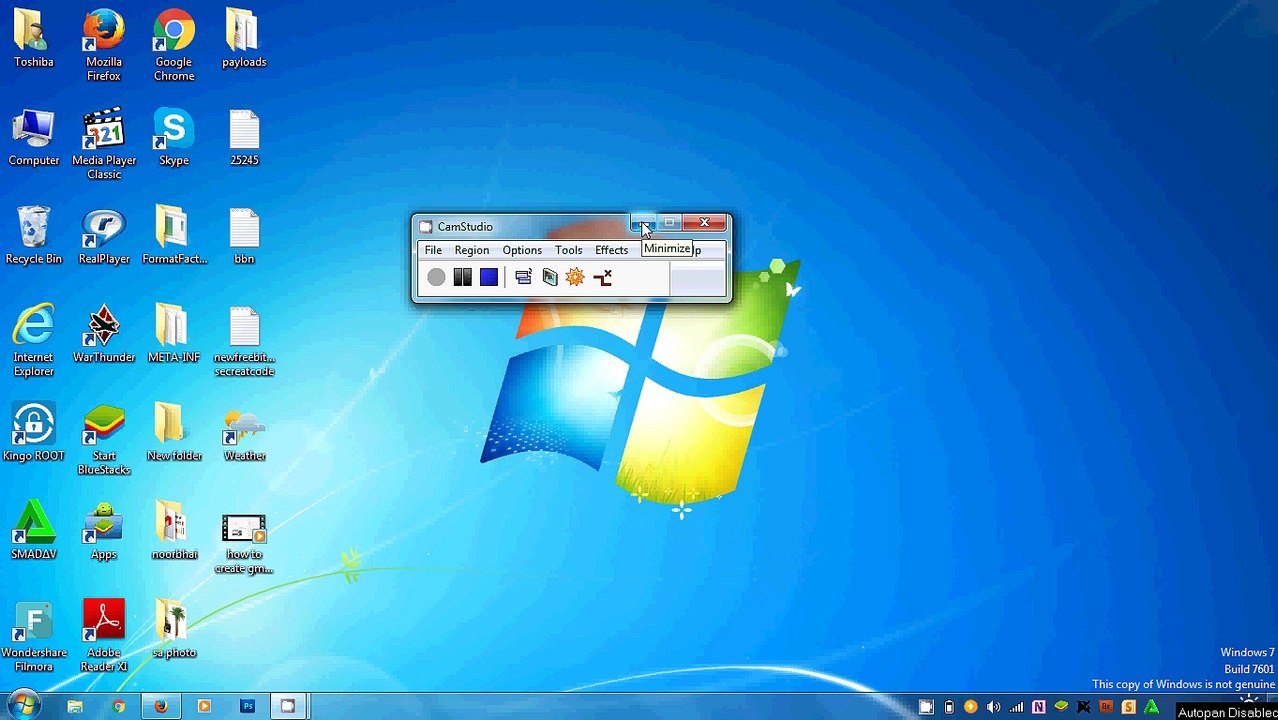Select the Mozilla Firefox desktop shortcut
The height and width of the screenshot is (720, 1278).
point(104,46)
